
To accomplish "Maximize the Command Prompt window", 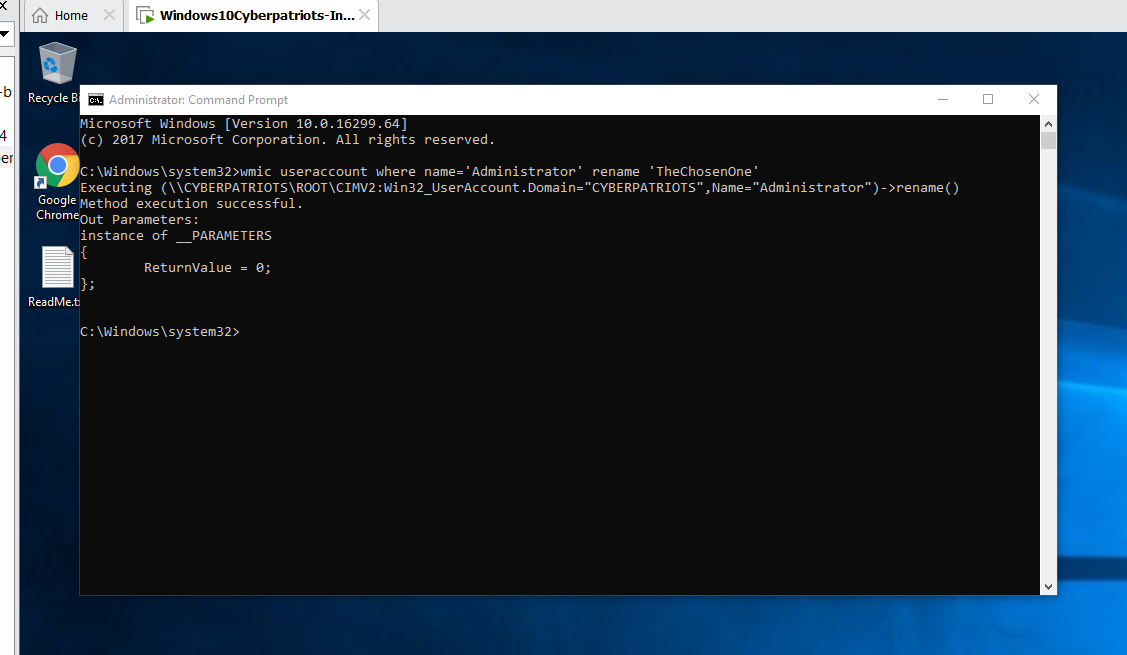I will pos(988,99).
